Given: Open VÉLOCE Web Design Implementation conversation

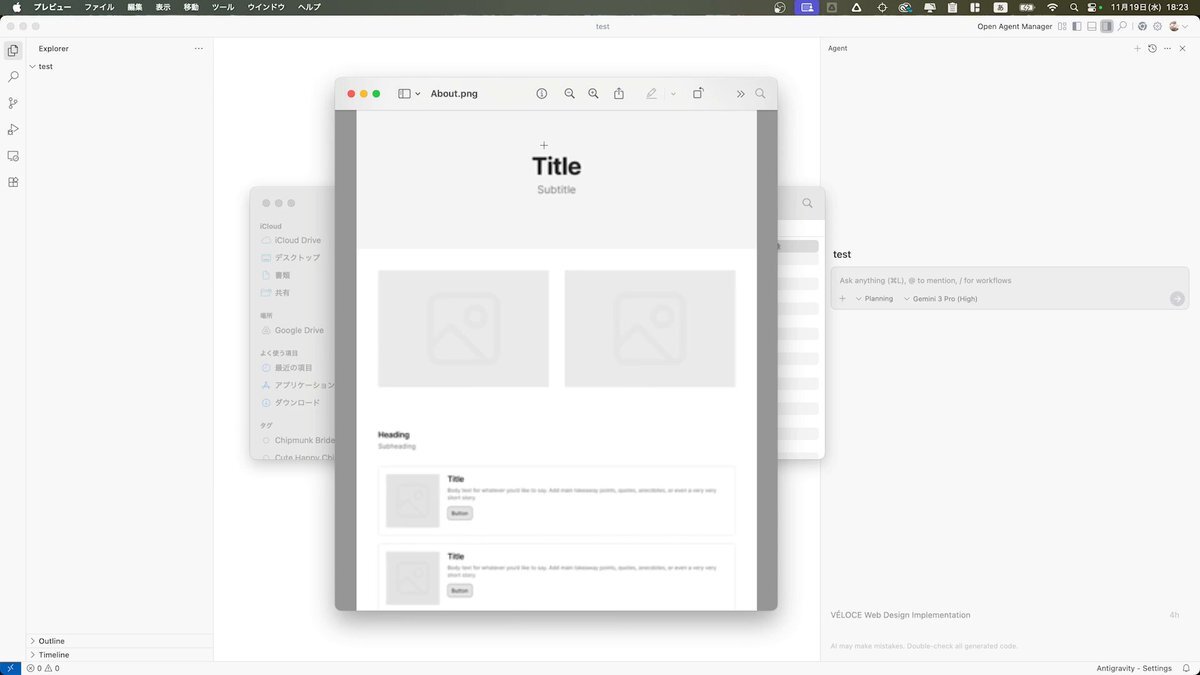Looking at the screenshot, I should (x=901, y=615).
